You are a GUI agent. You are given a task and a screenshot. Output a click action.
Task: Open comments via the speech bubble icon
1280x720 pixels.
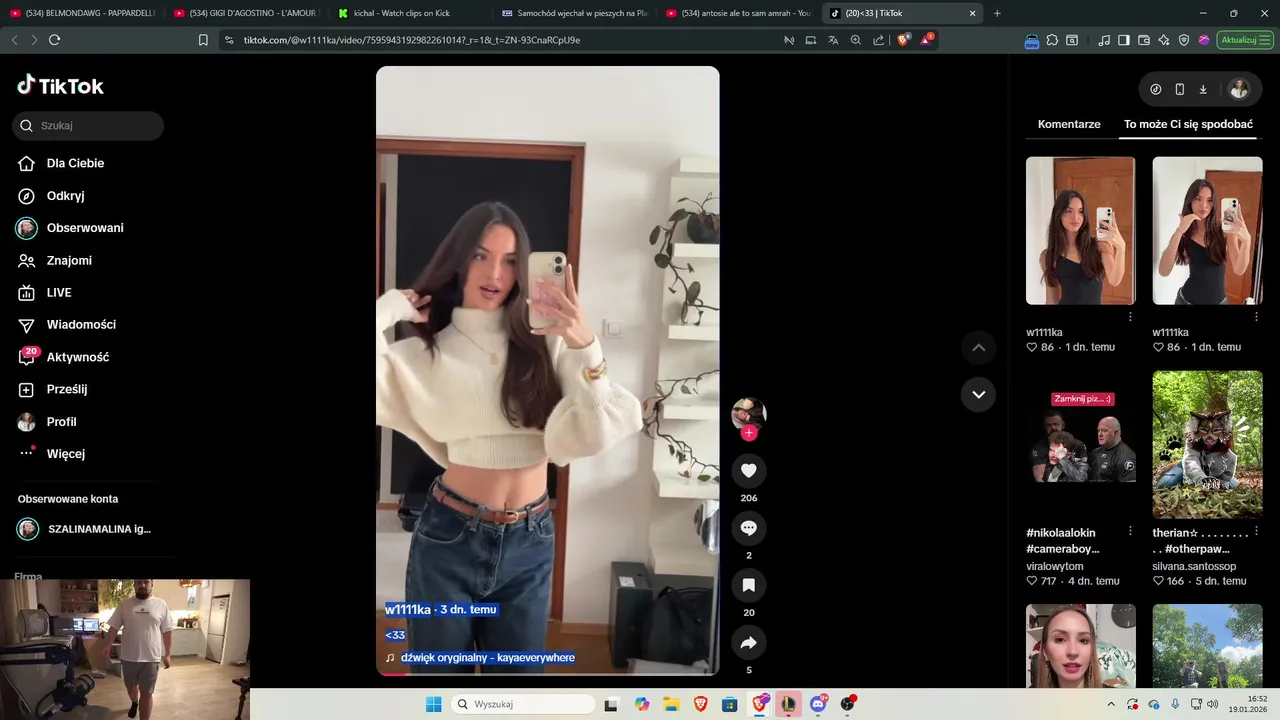749,528
